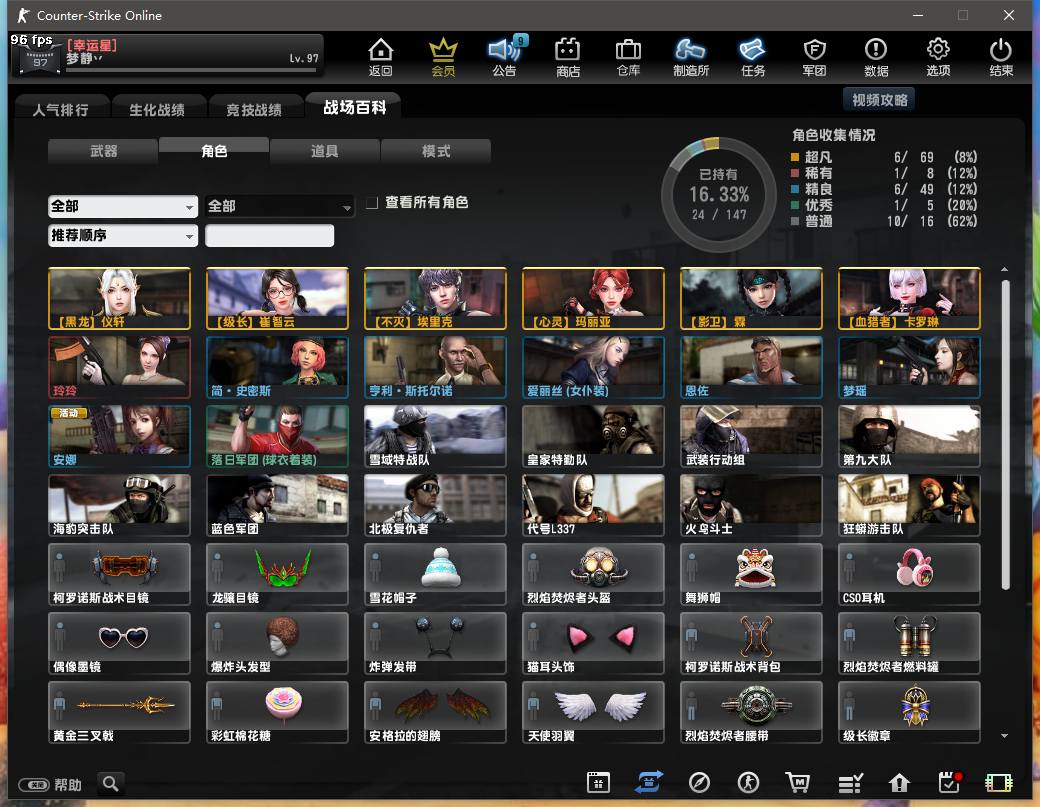Select the 【黑龙】仪轩 character card

pos(119,298)
